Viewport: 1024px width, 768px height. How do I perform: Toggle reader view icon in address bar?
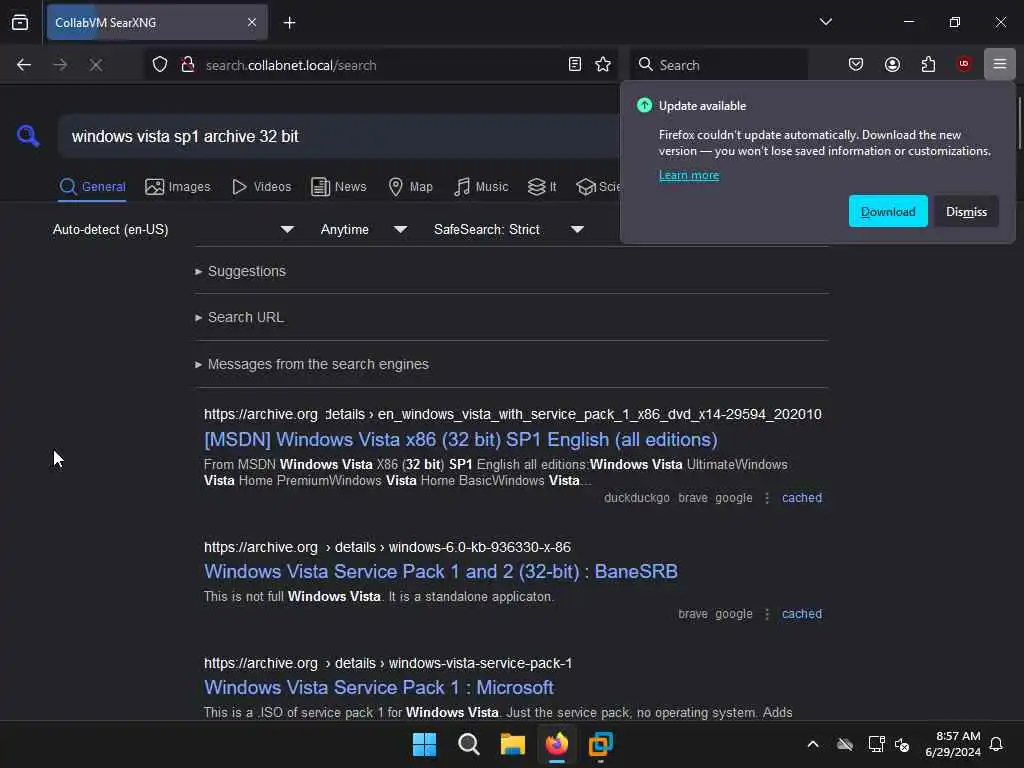point(575,64)
